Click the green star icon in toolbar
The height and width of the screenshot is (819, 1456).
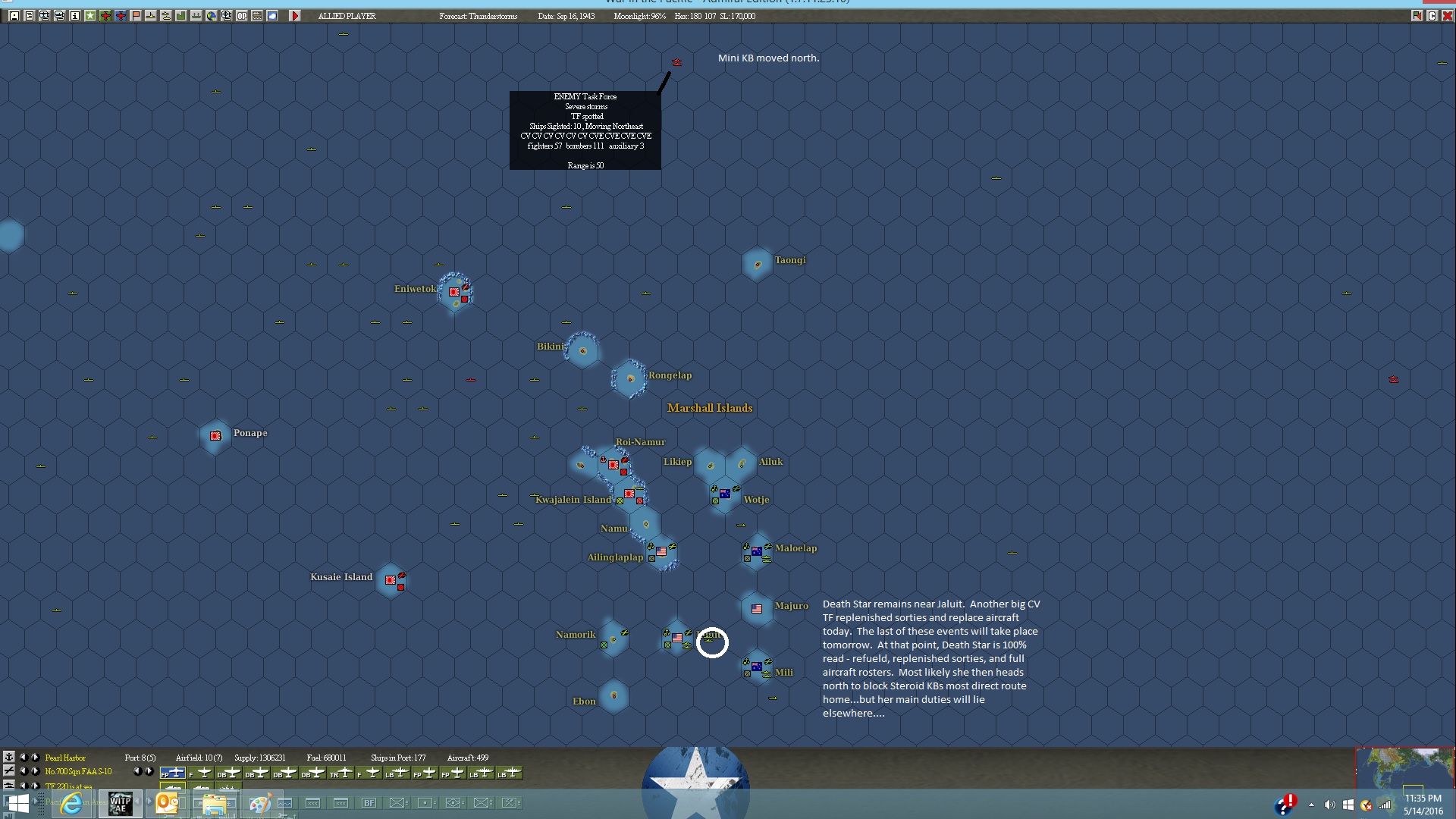coord(90,16)
